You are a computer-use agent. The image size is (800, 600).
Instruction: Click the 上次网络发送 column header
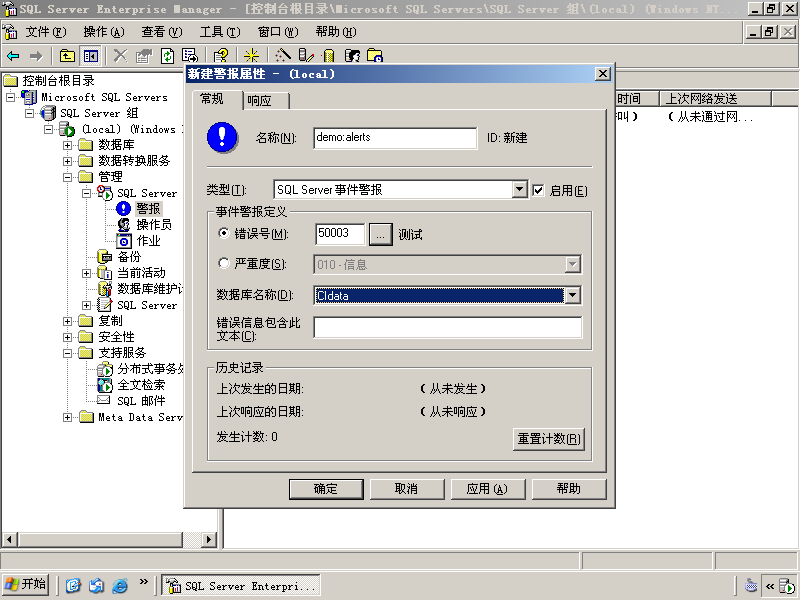(x=715, y=98)
